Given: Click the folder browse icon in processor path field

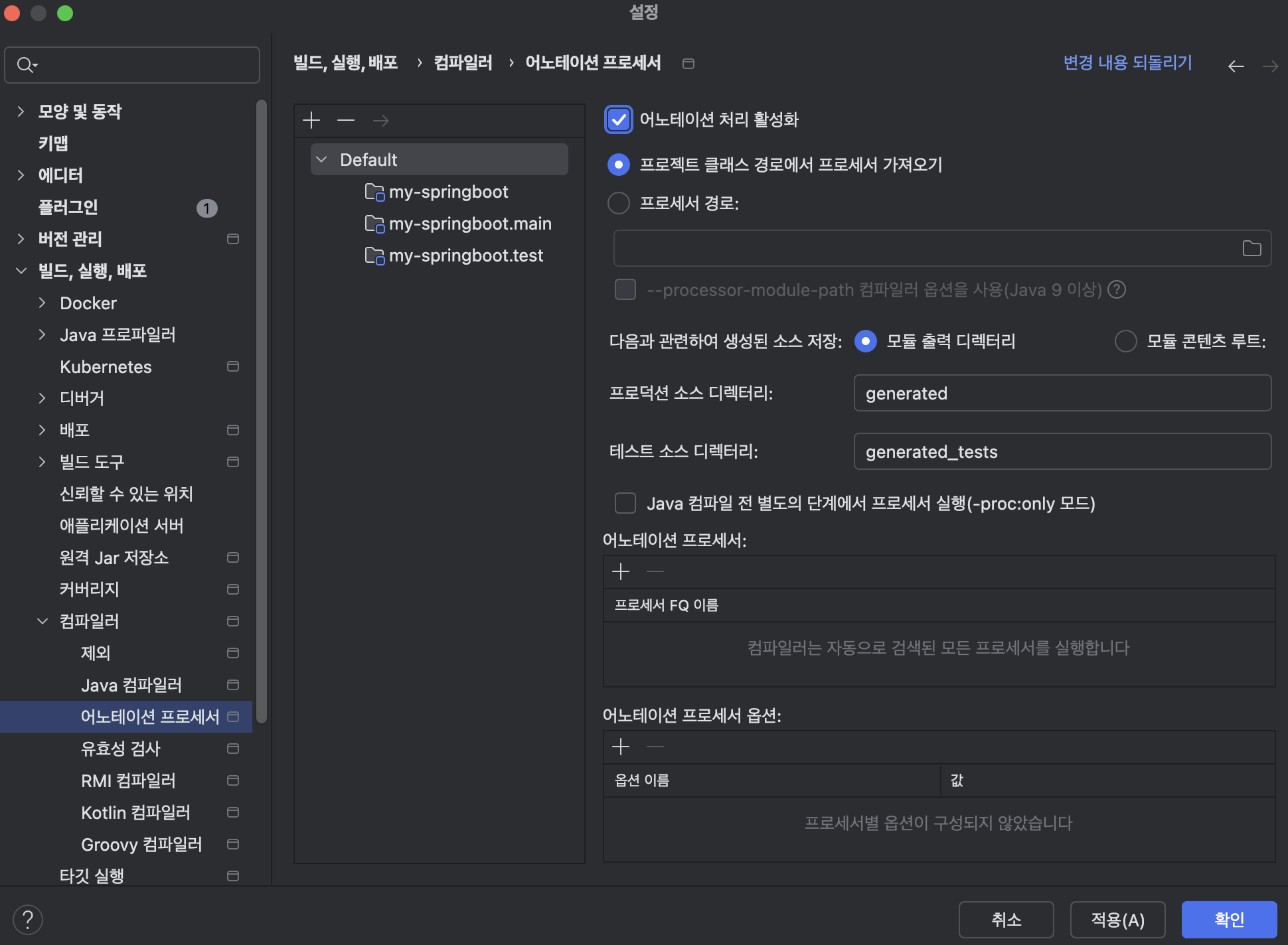Looking at the screenshot, I should coord(1251,248).
